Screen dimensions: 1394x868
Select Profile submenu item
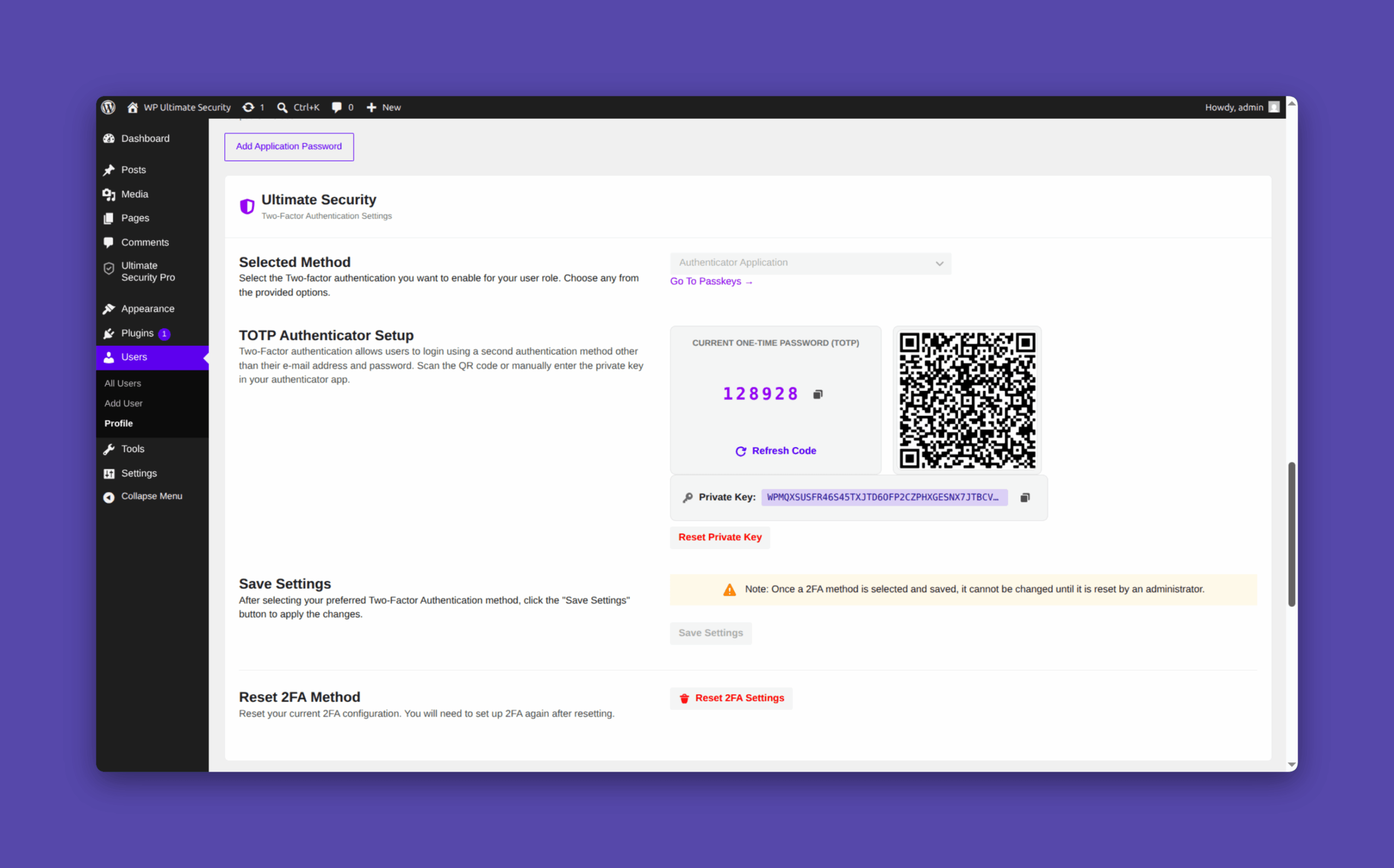point(119,424)
